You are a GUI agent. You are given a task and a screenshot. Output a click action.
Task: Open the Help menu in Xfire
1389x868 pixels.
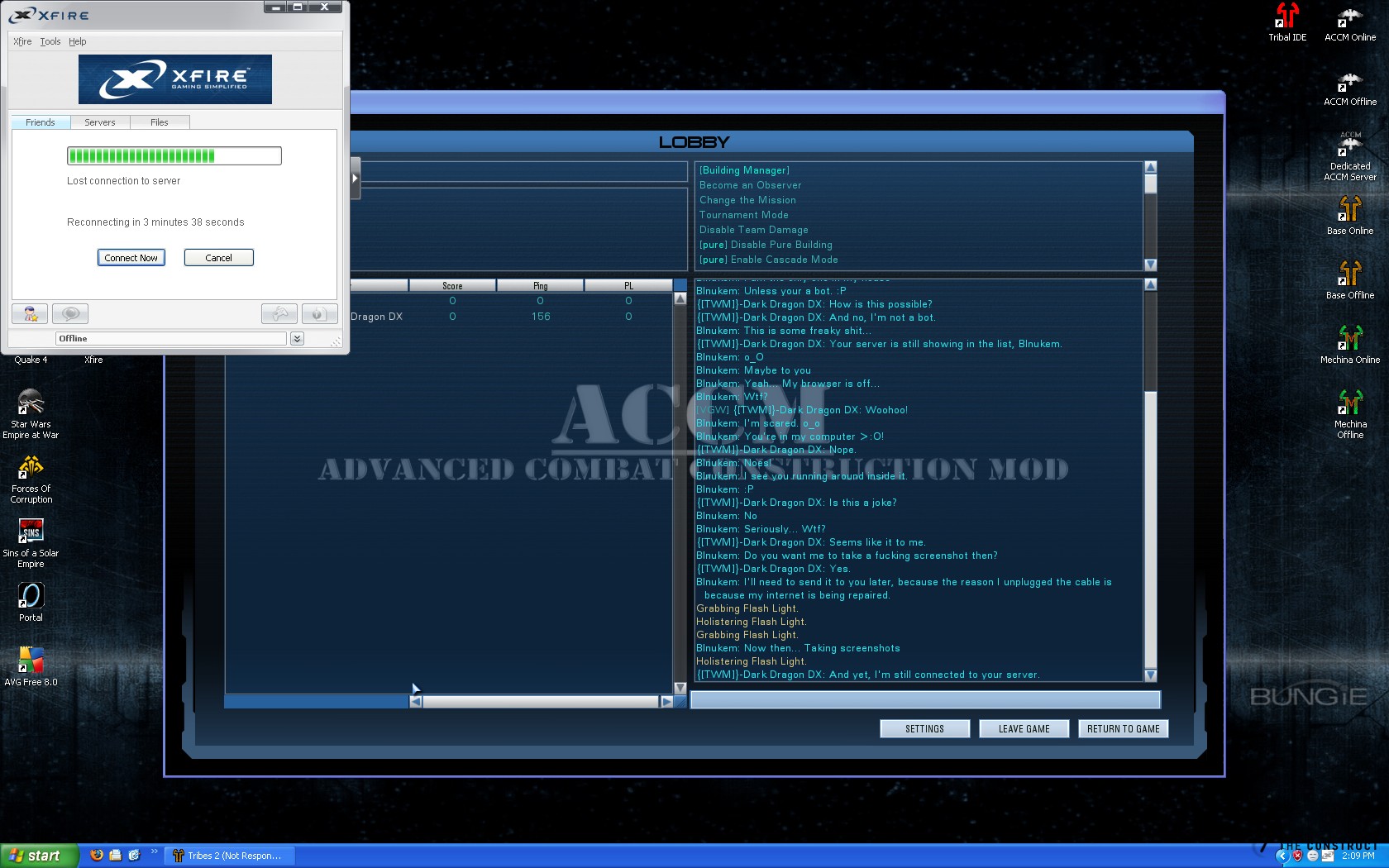pos(78,41)
